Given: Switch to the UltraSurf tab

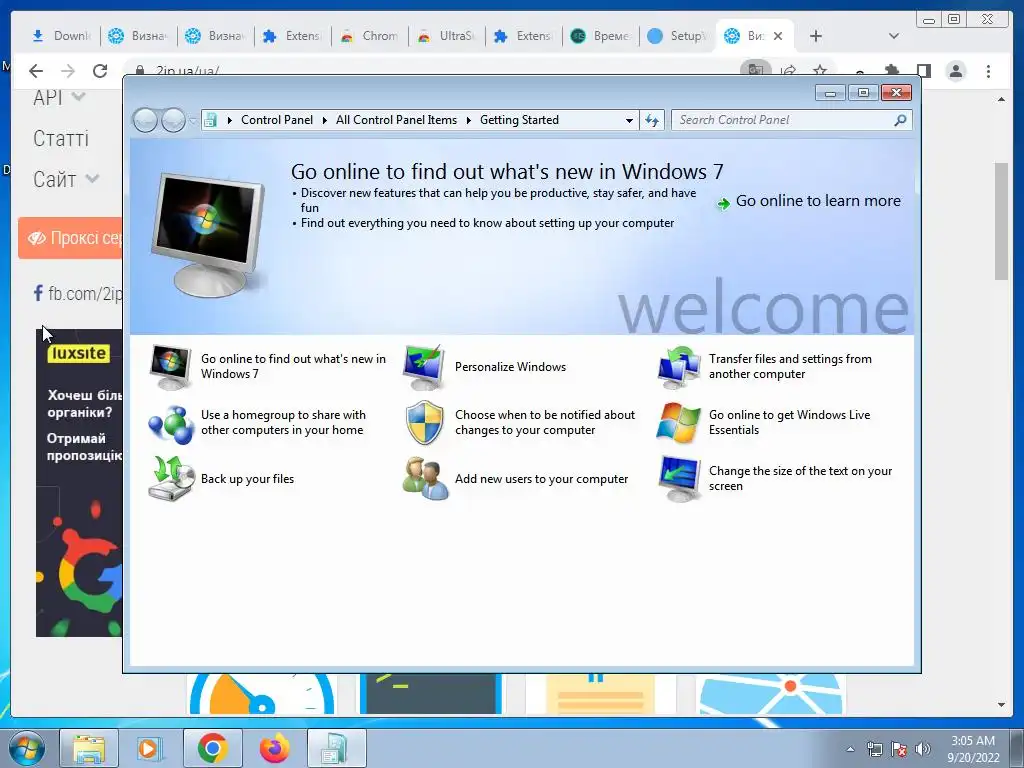Looking at the screenshot, I should tap(447, 36).
